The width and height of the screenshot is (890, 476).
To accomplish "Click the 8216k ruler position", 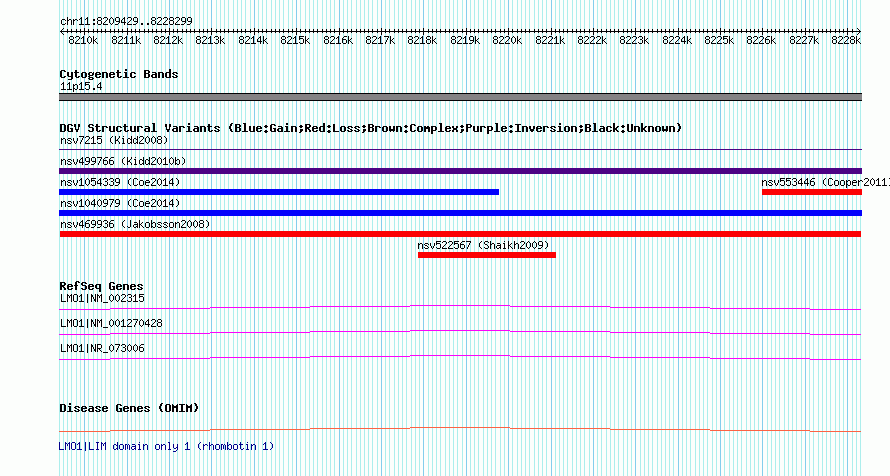I will click(x=338, y=40).
